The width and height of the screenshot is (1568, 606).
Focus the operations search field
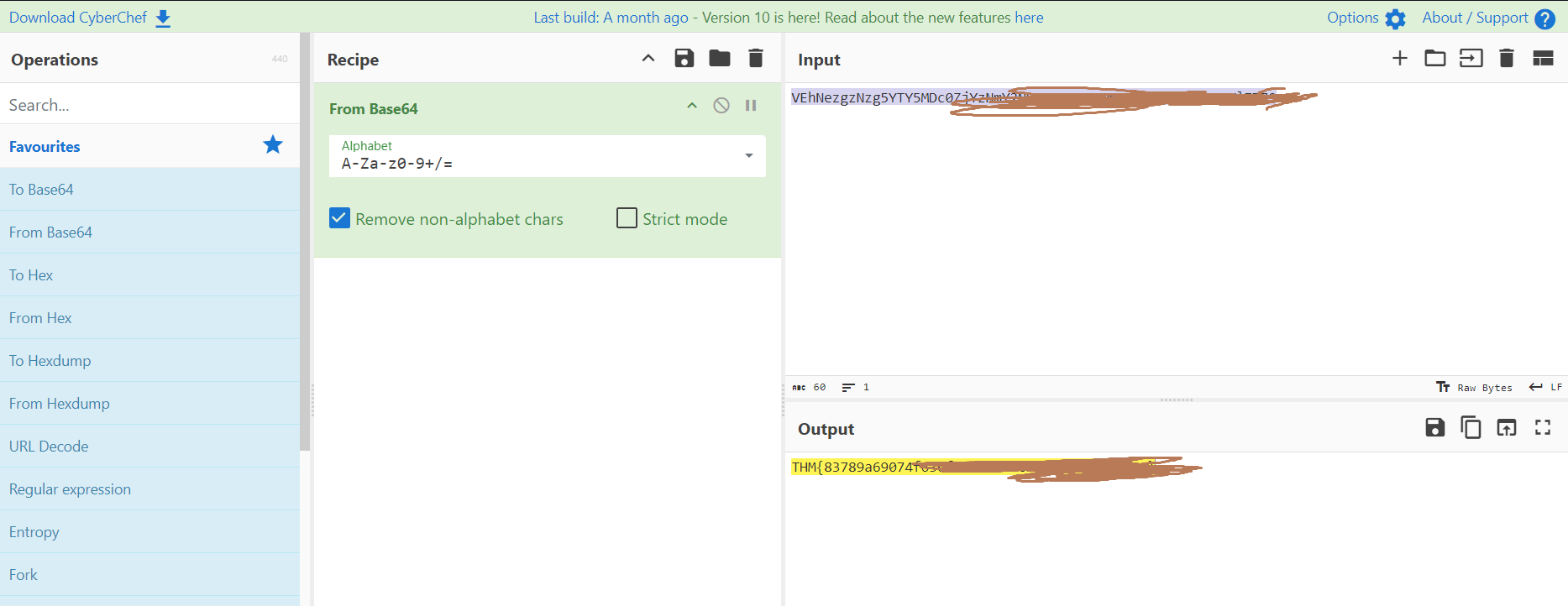149,105
